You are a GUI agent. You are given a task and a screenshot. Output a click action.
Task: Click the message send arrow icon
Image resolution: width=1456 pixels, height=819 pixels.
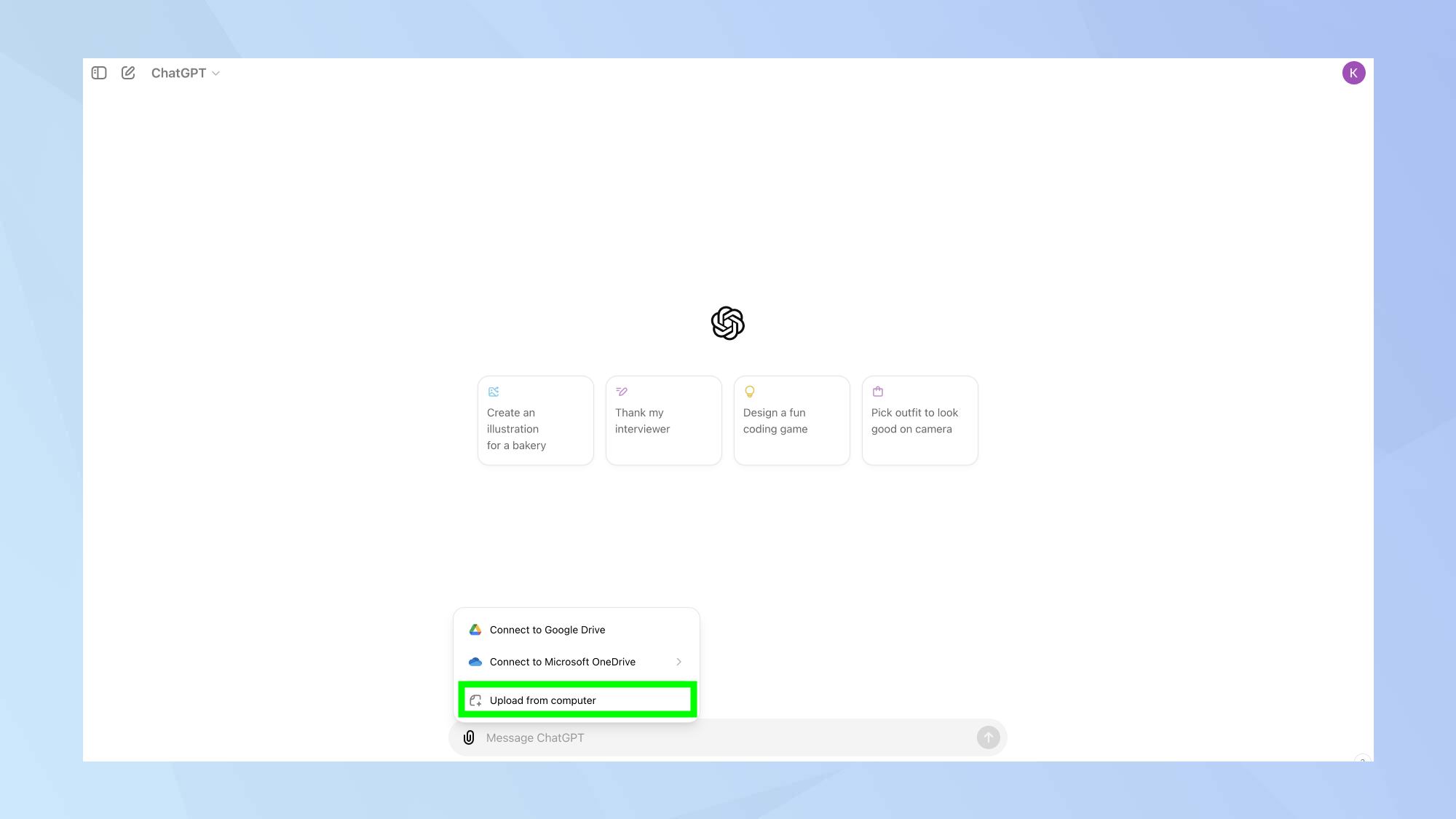coord(988,737)
